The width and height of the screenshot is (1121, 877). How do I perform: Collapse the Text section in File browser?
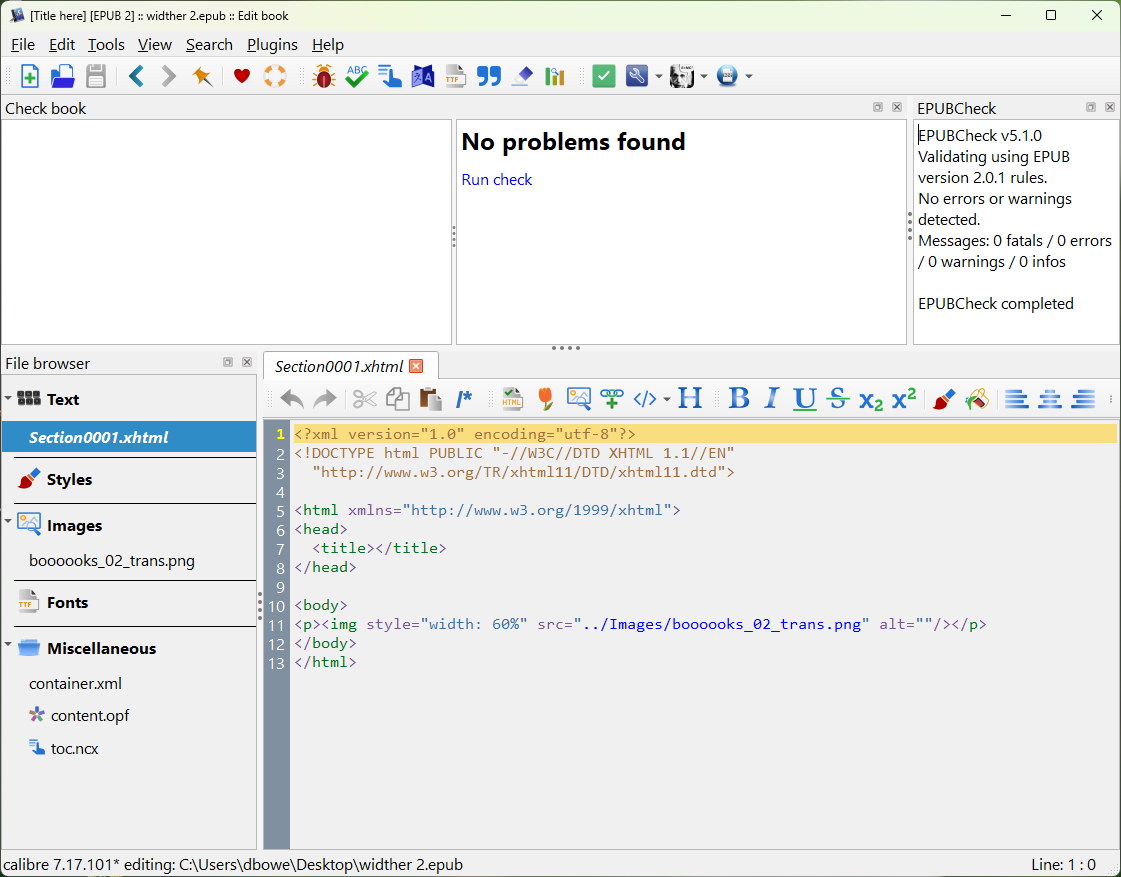click(x=8, y=398)
